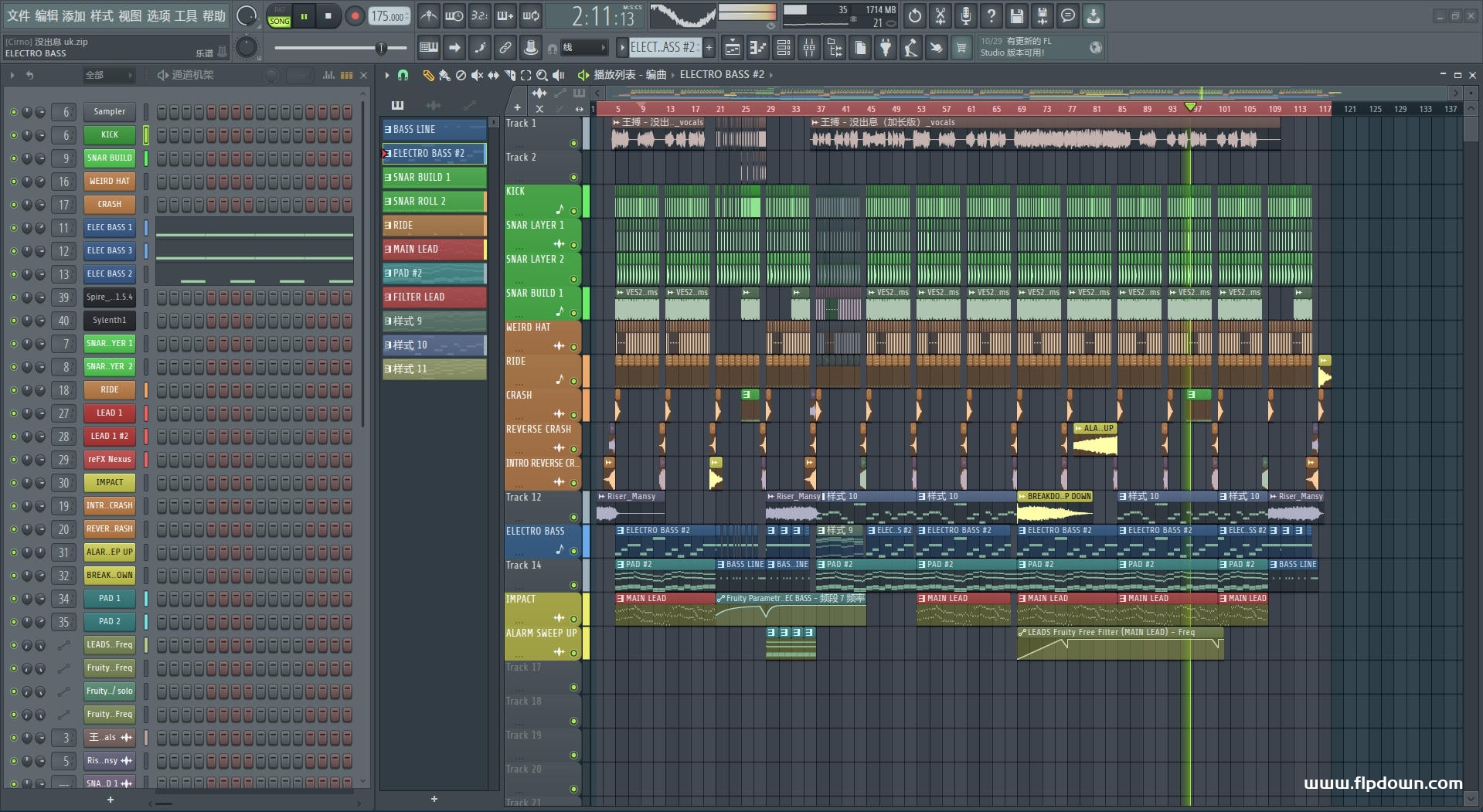Select the slice tool in playlist toolbar

(x=509, y=75)
